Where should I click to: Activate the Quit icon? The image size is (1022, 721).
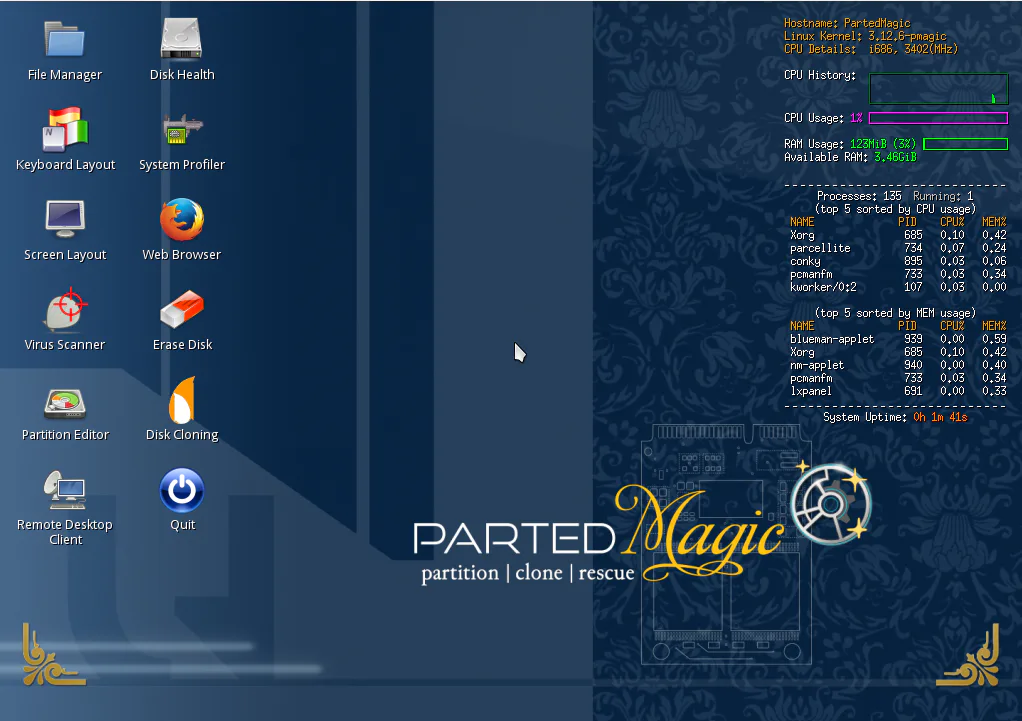click(181, 490)
